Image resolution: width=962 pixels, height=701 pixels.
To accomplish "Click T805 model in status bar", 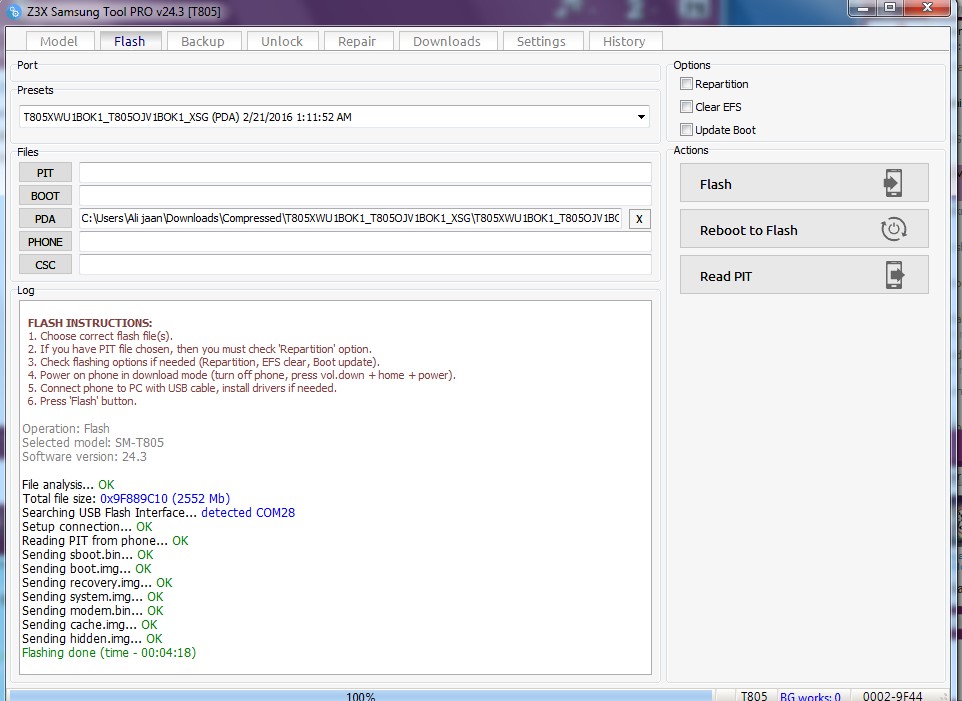I will 753,695.
